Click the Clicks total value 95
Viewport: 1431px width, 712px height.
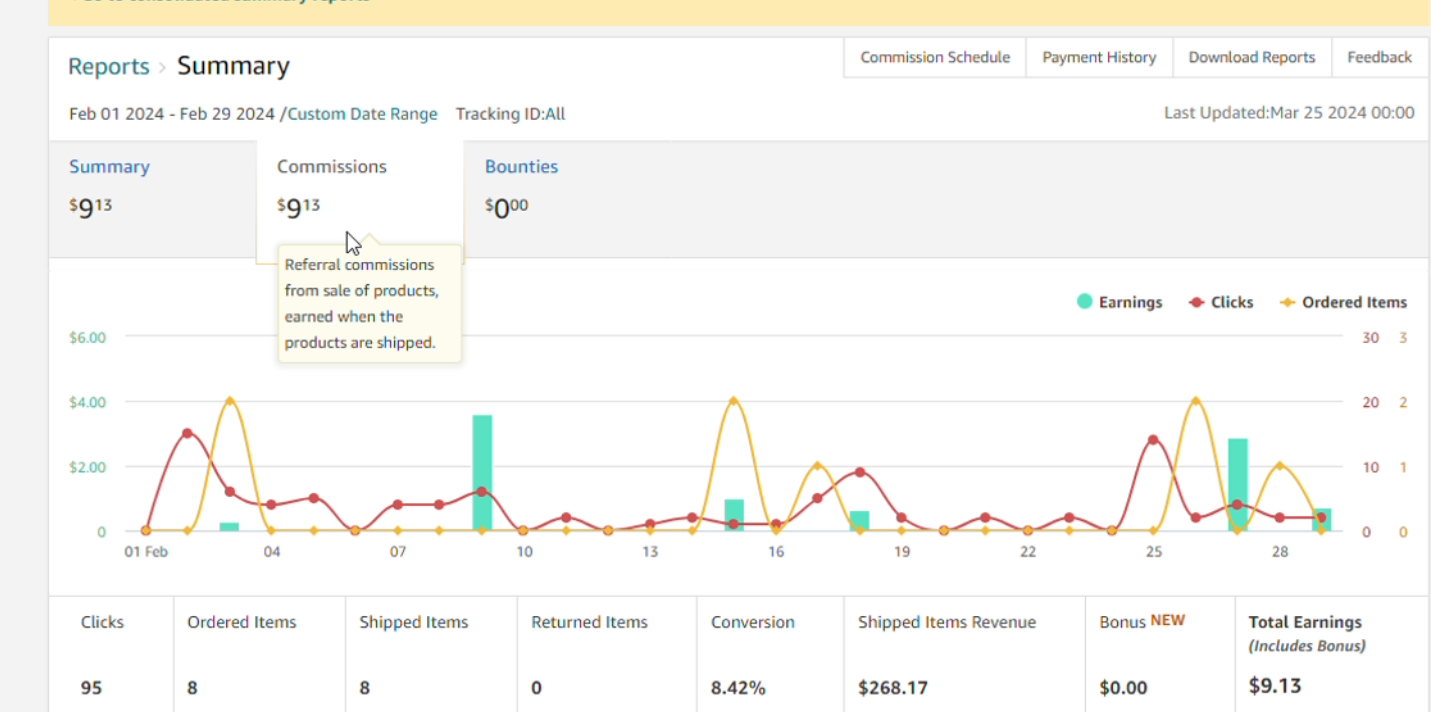(x=91, y=688)
